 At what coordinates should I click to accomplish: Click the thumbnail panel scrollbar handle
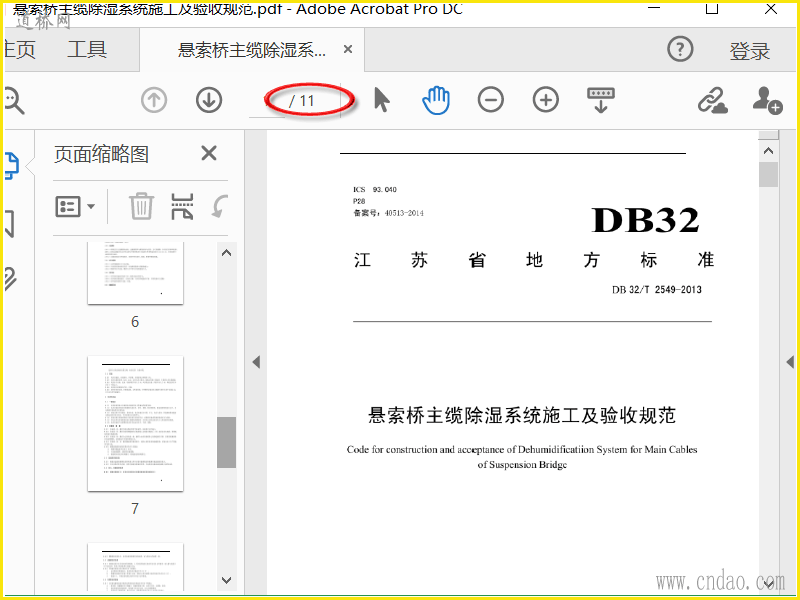coord(226,442)
